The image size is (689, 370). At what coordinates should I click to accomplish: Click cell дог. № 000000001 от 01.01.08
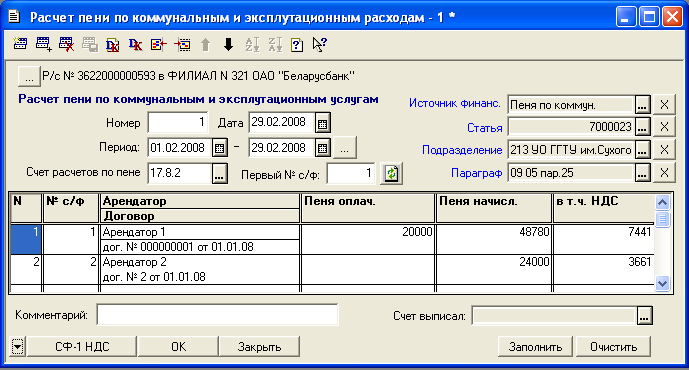pos(200,247)
